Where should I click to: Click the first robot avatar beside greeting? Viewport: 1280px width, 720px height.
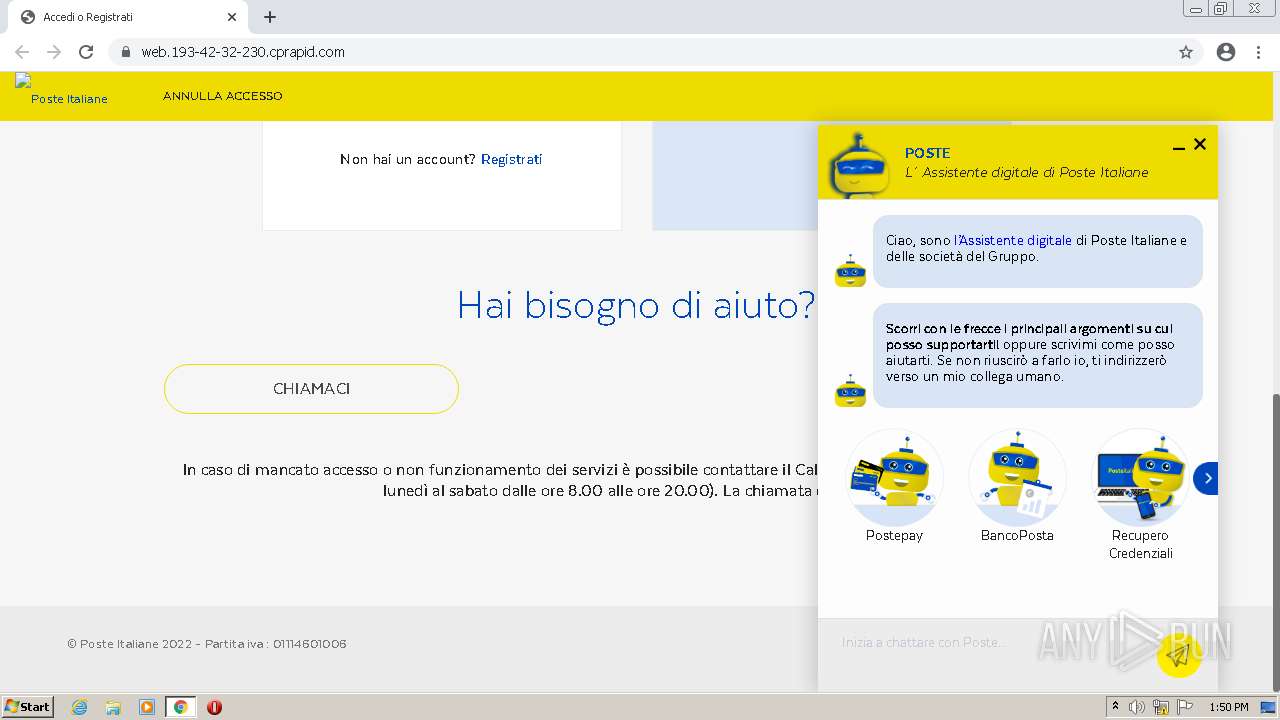850,271
